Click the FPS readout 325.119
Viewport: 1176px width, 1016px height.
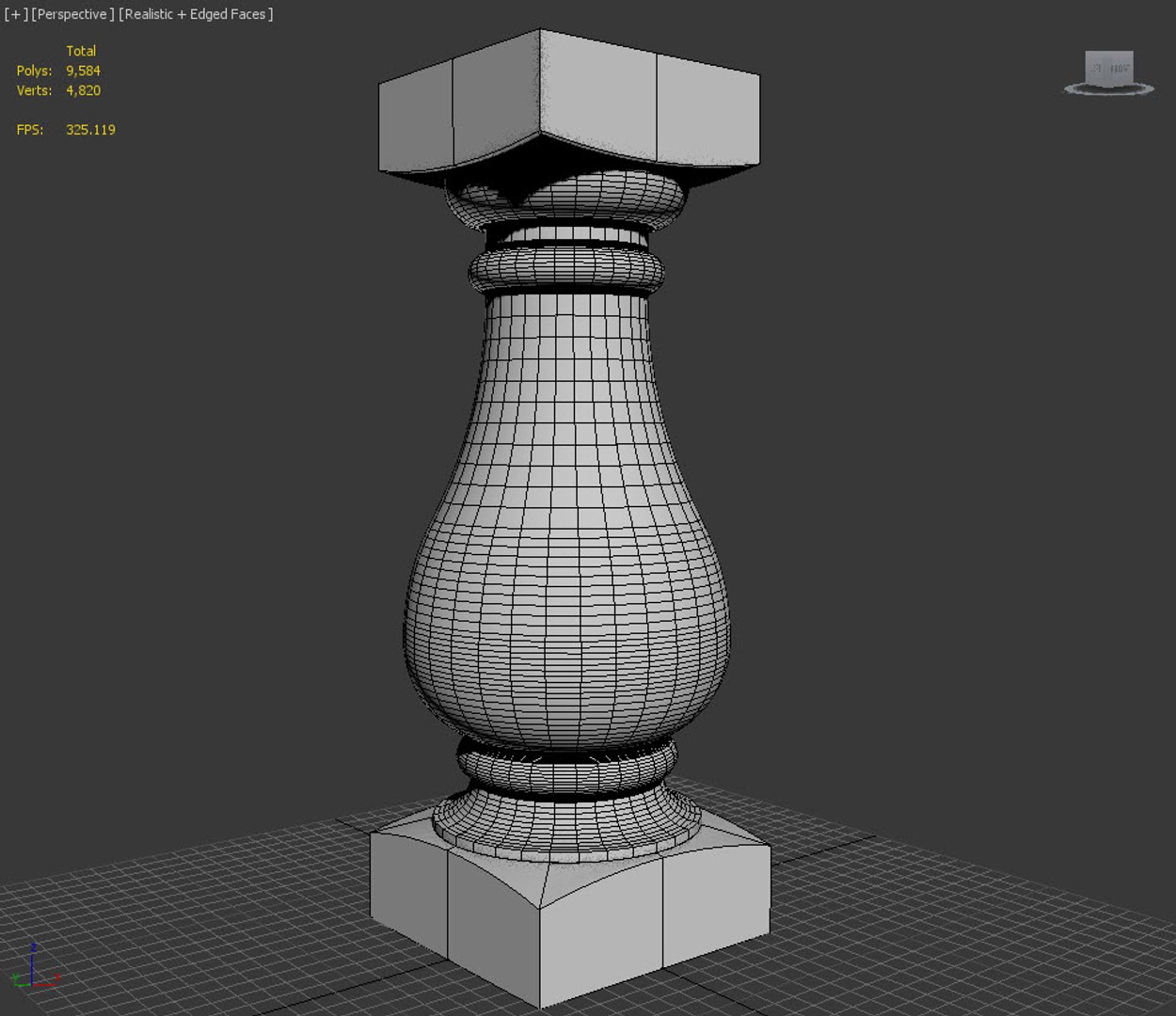coord(90,130)
